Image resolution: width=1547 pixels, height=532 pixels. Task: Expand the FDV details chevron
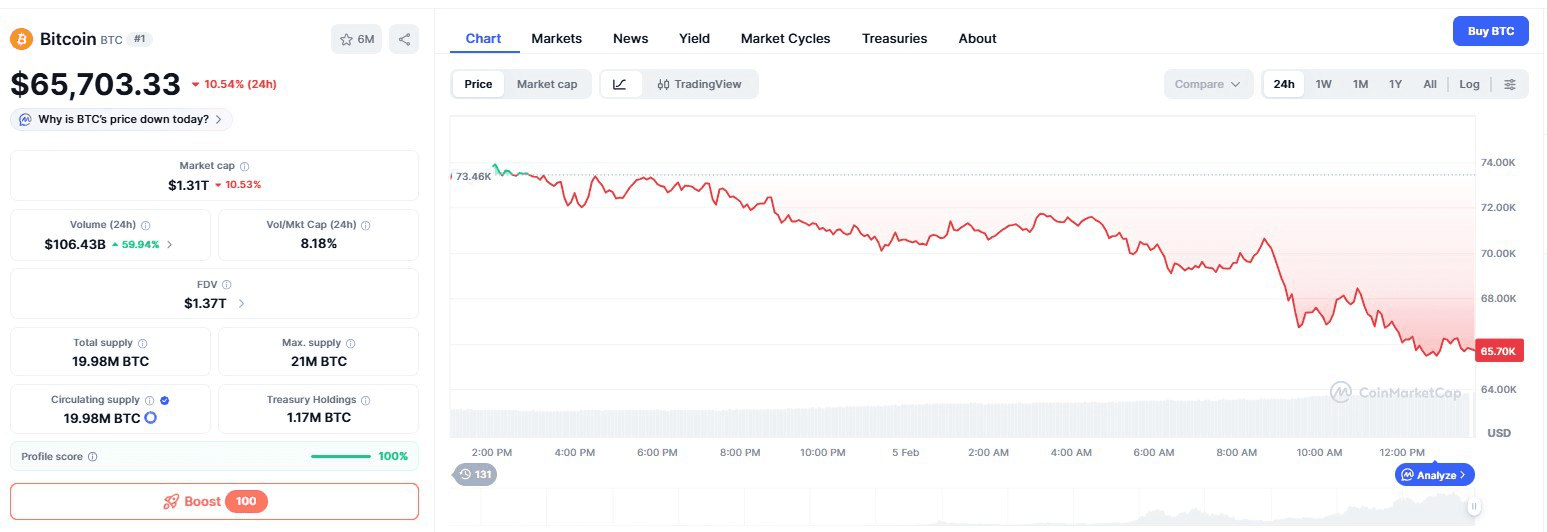click(x=242, y=303)
